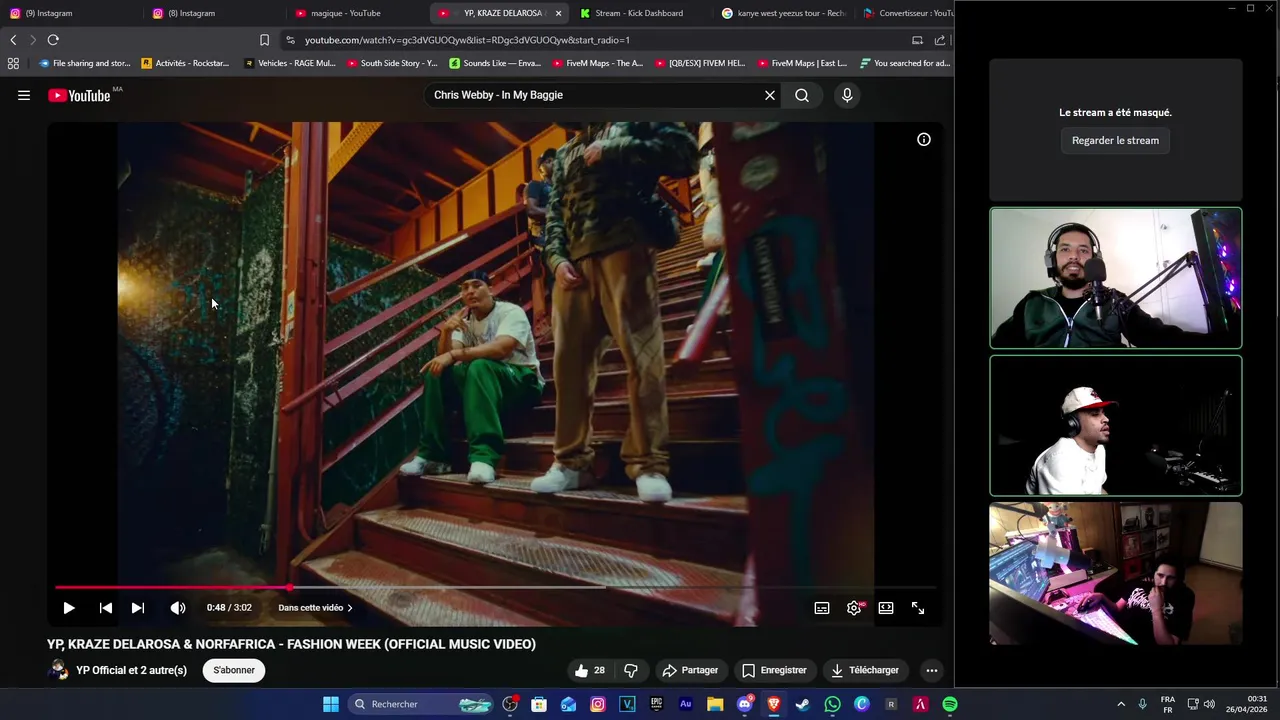1280x720 pixels.
Task: Open the bookmarks apps grid icon
Action: 13,63
